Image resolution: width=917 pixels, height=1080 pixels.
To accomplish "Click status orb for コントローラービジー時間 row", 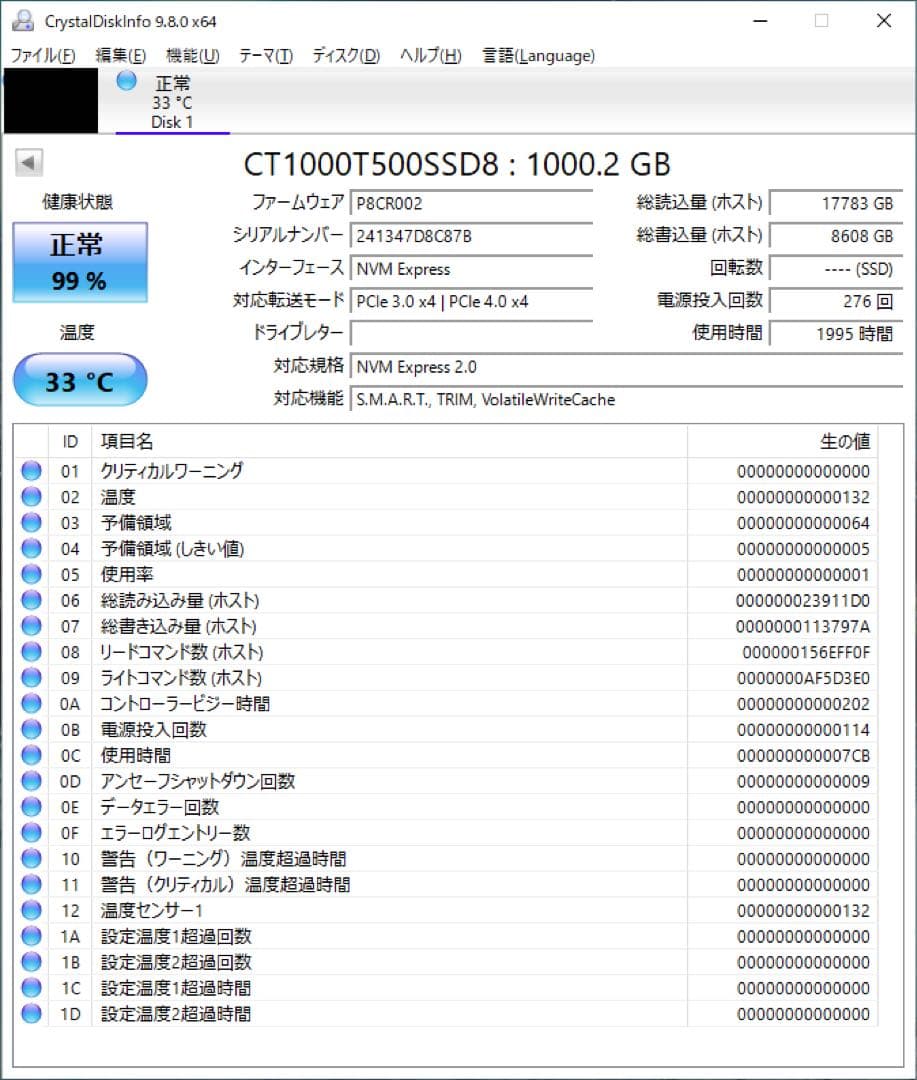I will (31, 703).
